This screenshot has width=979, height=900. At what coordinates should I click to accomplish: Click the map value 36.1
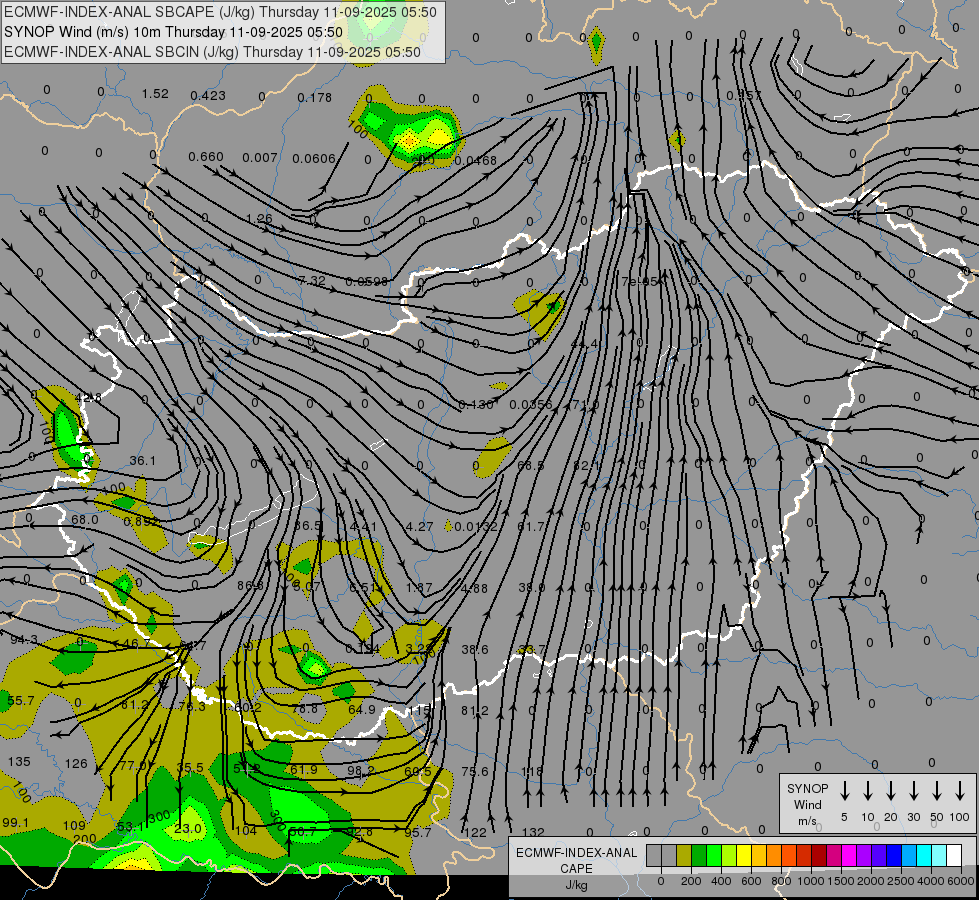142,460
